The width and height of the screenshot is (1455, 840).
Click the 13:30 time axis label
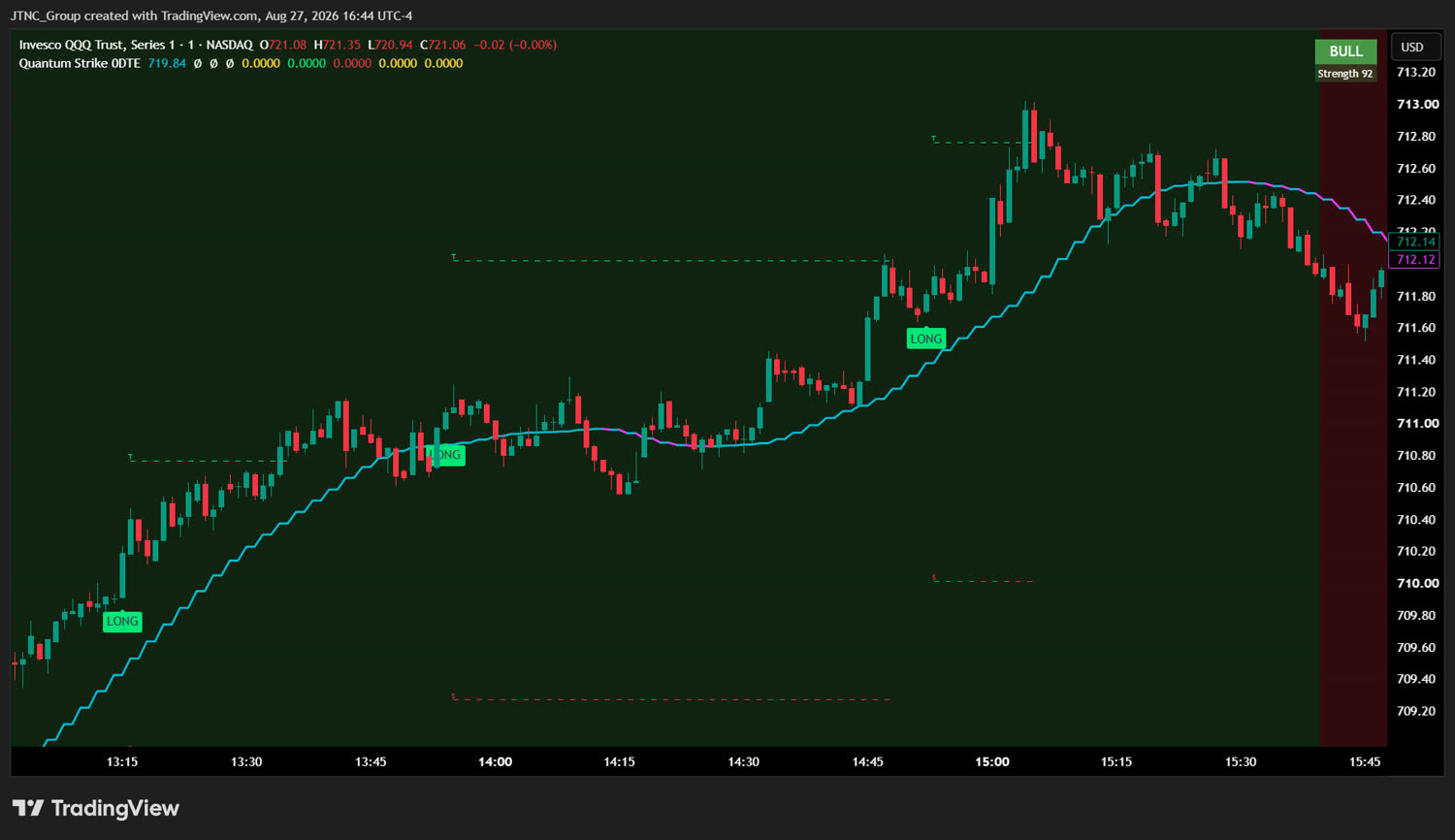(x=246, y=761)
